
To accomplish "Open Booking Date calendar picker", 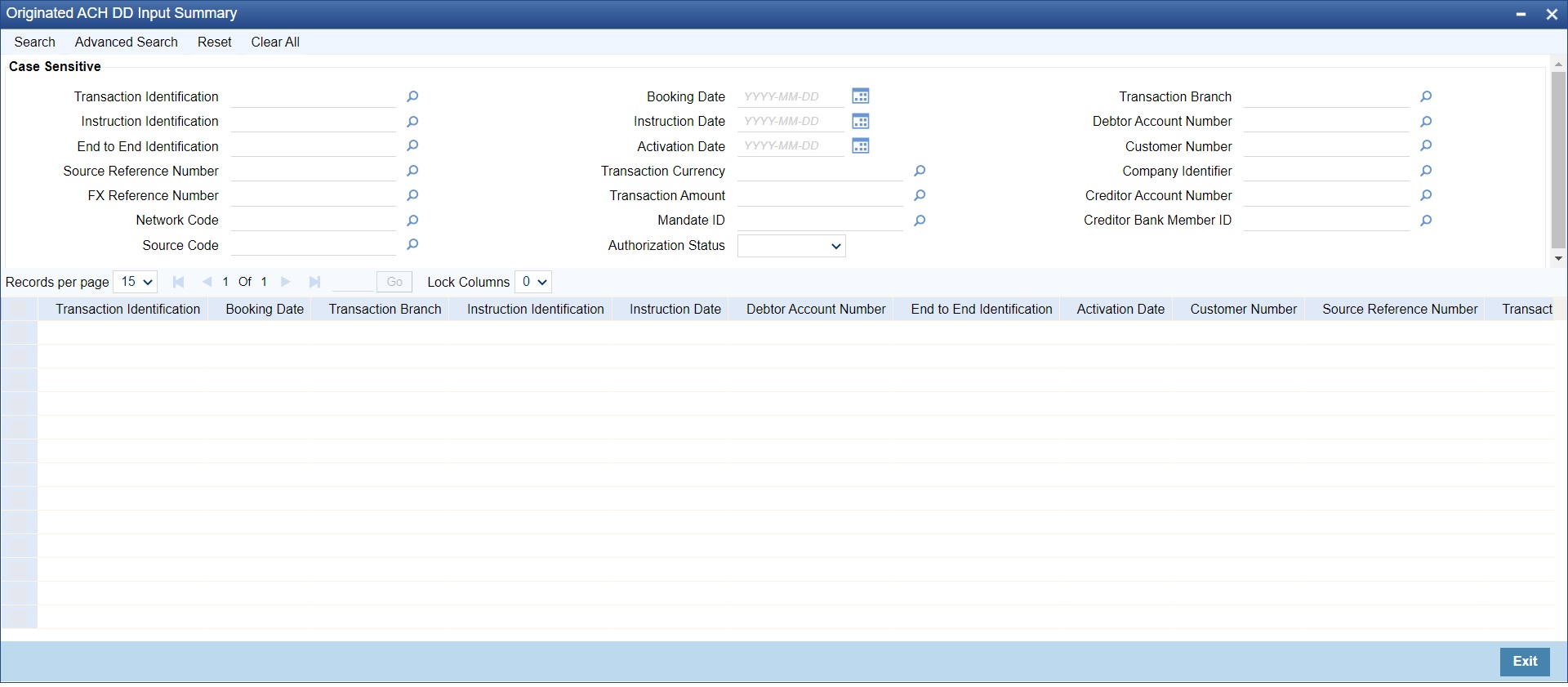I will 860,96.
